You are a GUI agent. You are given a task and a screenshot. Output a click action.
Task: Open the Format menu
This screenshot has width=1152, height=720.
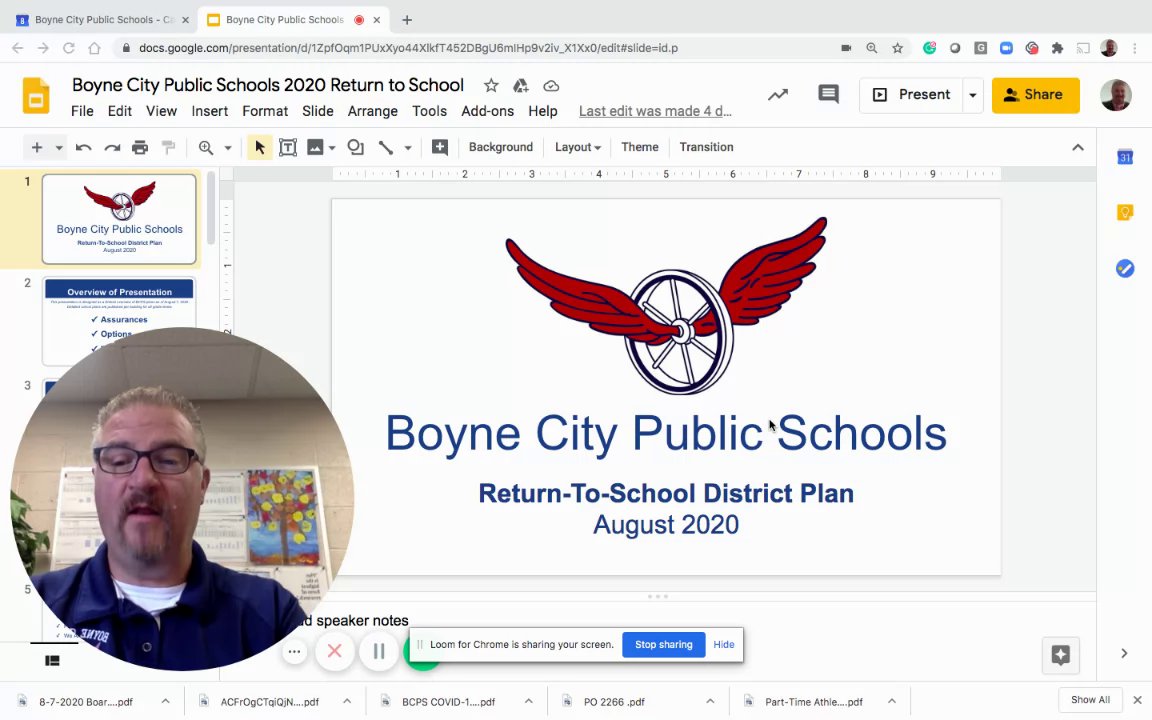(265, 111)
